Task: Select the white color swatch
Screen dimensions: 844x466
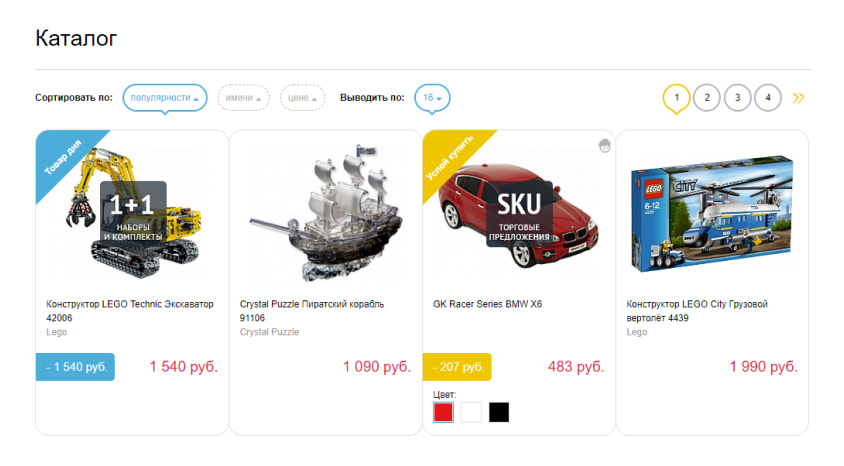Action: coord(471,413)
